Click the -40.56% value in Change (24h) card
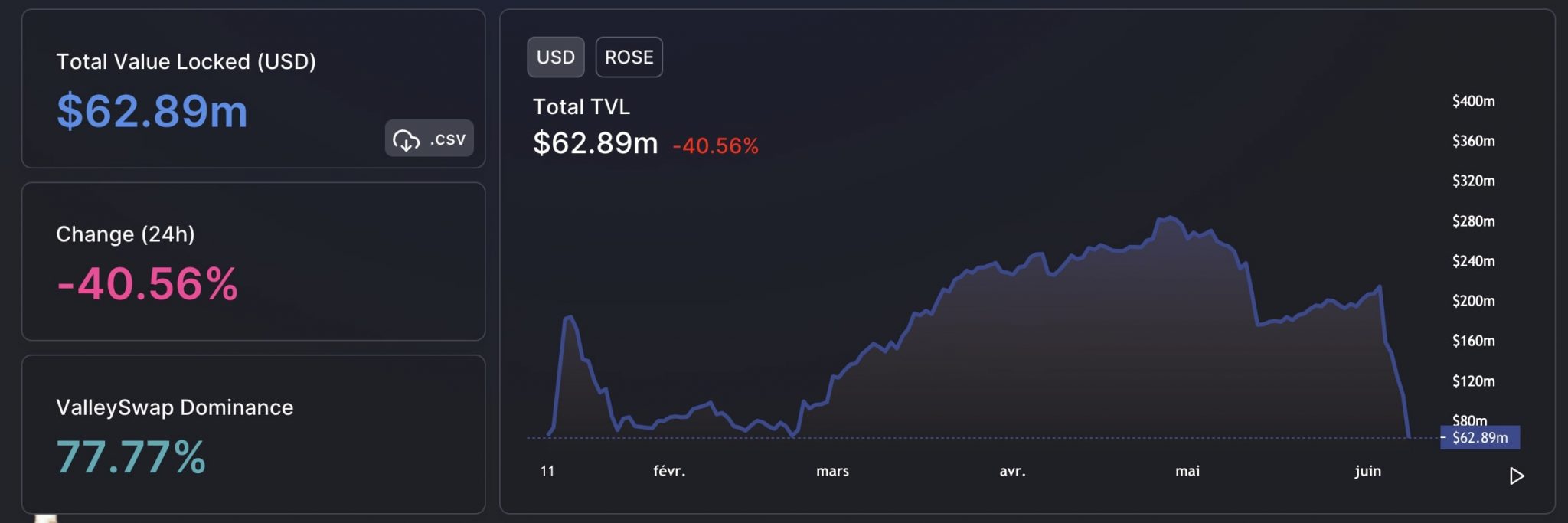This screenshot has width=1568, height=523. point(147,284)
